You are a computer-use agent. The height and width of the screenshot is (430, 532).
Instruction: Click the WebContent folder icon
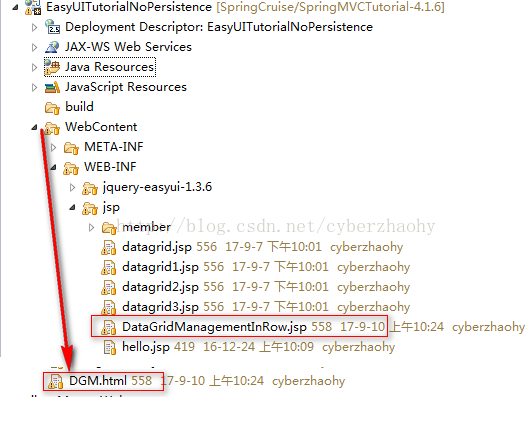tap(52, 128)
